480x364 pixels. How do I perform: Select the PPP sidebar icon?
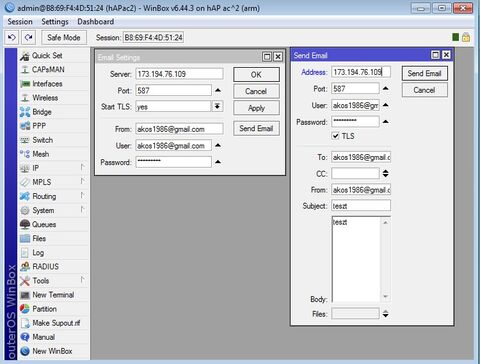tap(25, 126)
